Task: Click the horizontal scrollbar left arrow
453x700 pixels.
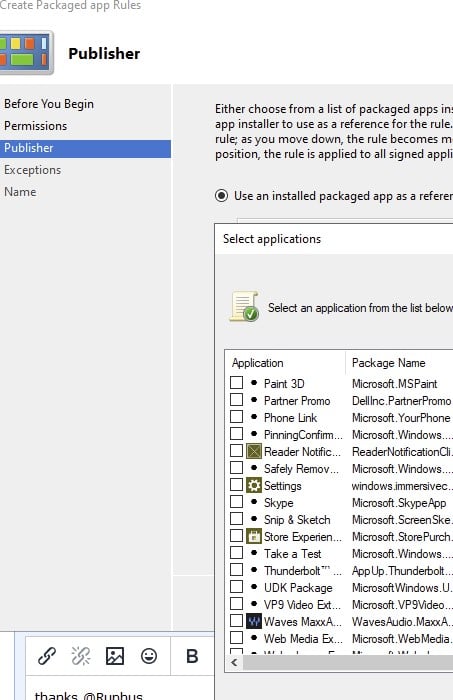Action: [234, 662]
